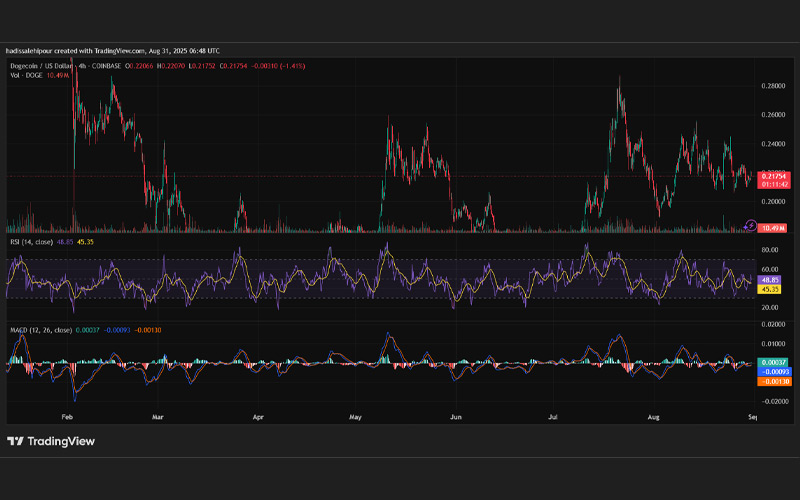This screenshot has height=500, width=800.
Task: Click the Jul label on time axis
Action: (553, 417)
